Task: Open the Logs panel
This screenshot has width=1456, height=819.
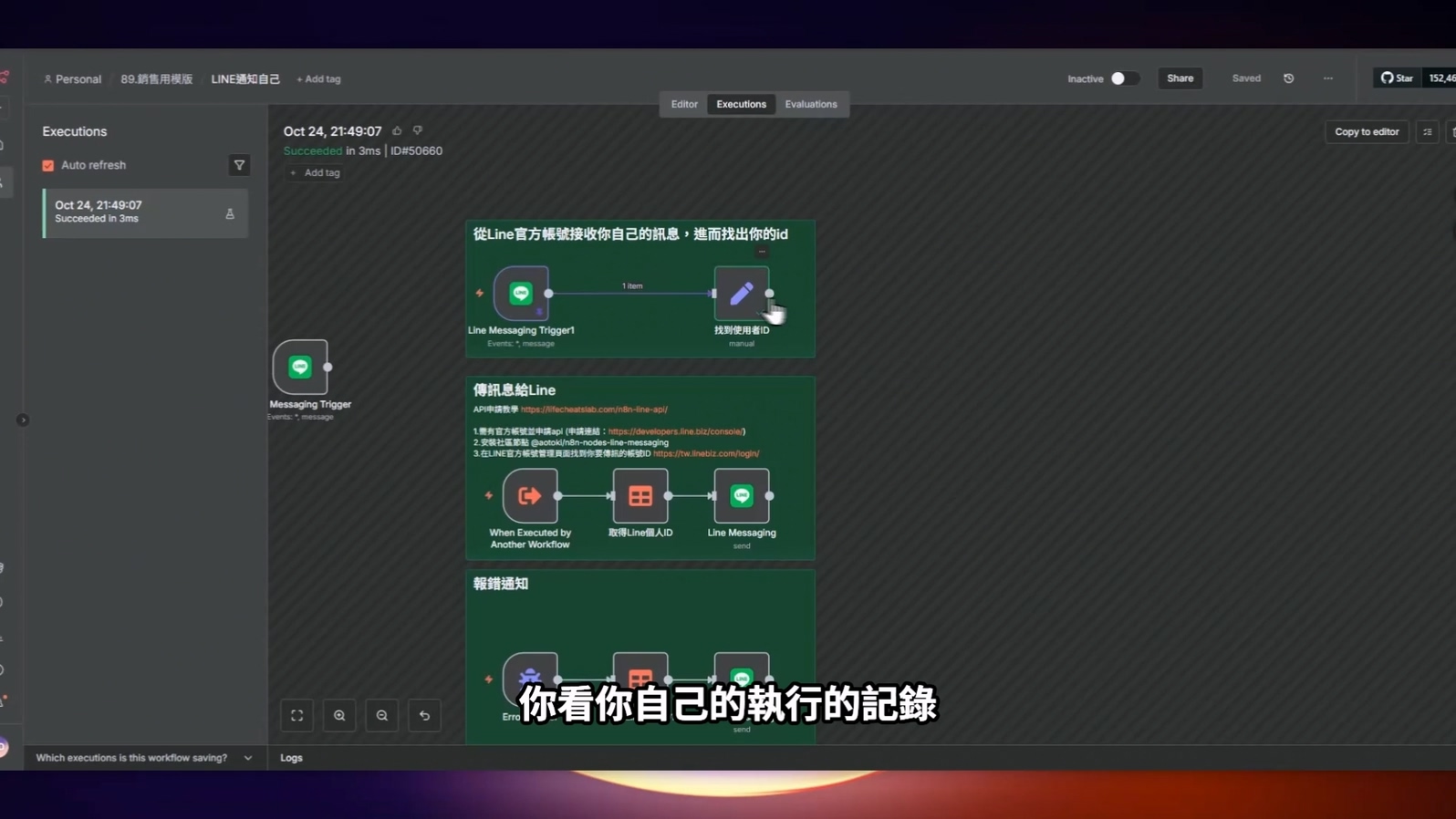Action: click(291, 758)
